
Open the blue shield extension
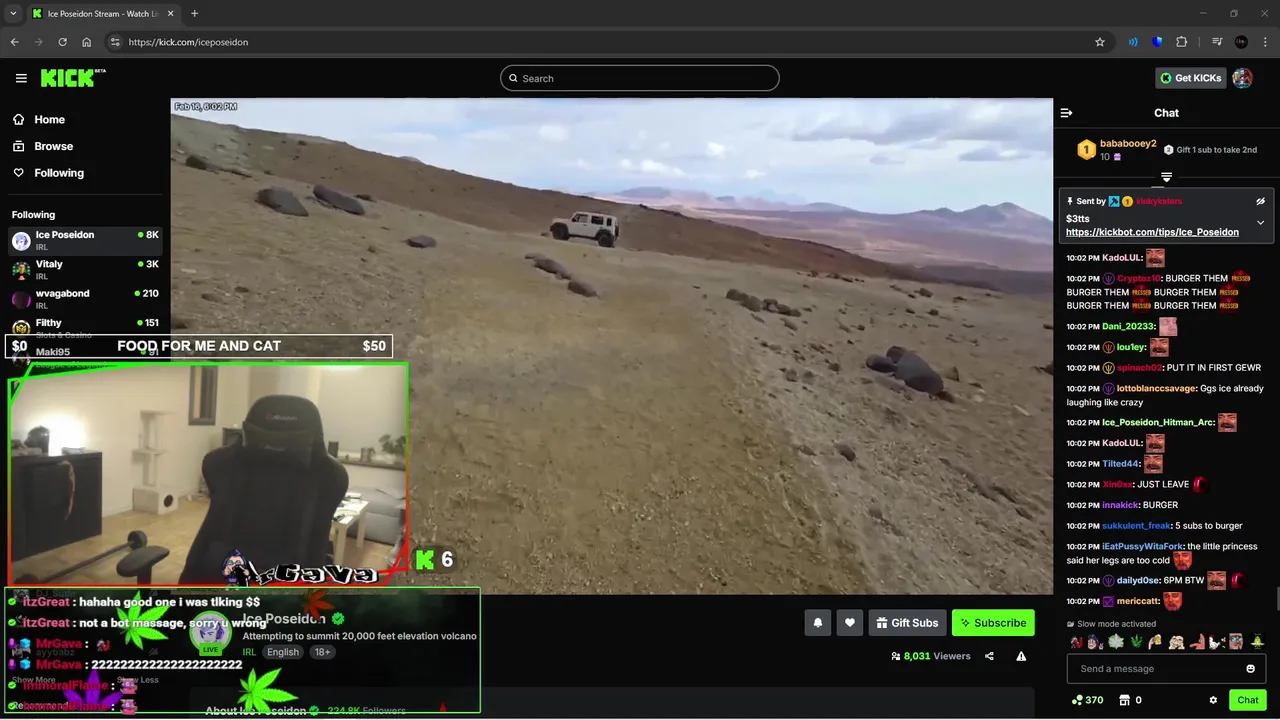(1158, 42)
